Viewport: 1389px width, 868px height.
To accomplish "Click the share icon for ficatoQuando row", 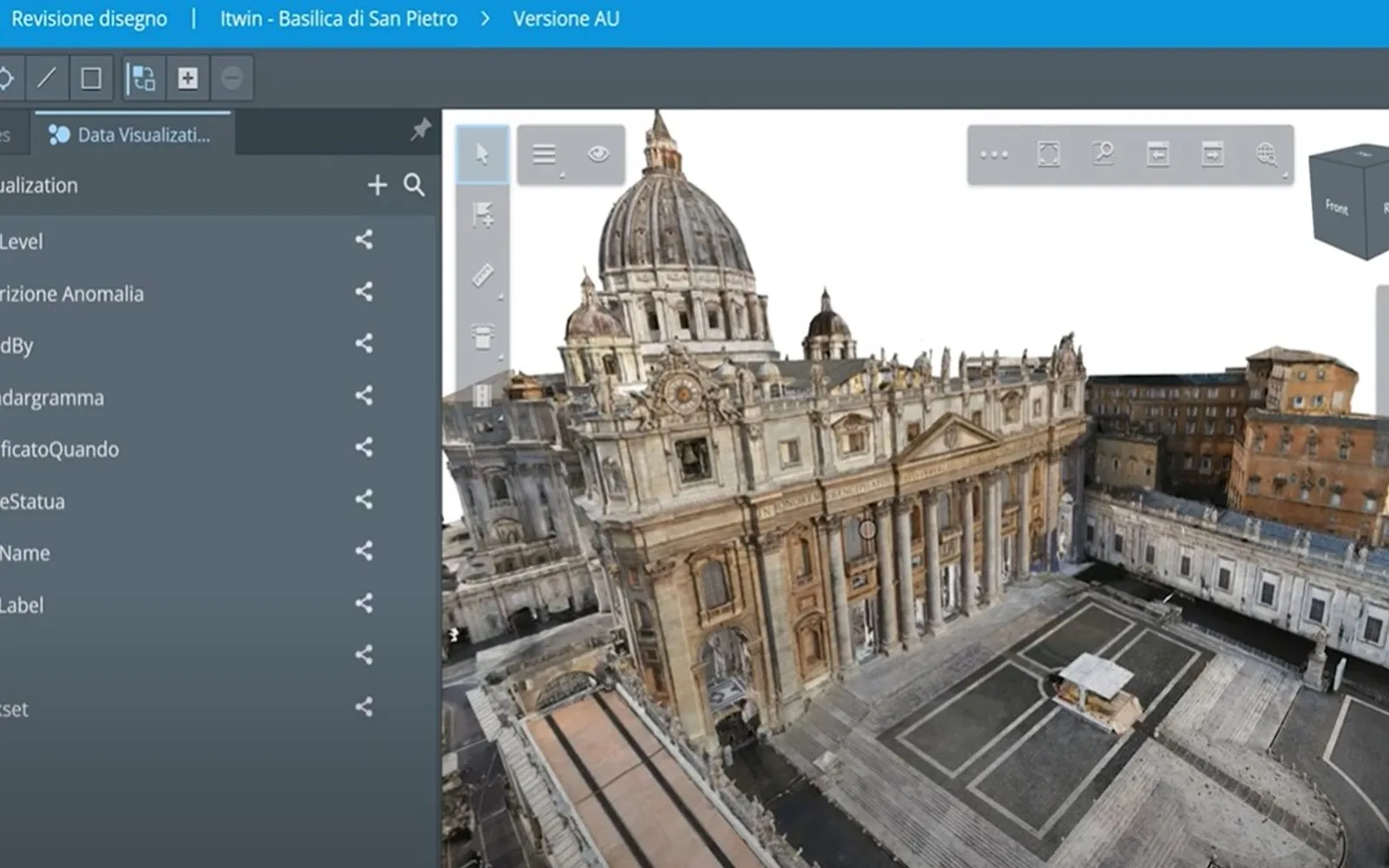I will click(364, 447).
